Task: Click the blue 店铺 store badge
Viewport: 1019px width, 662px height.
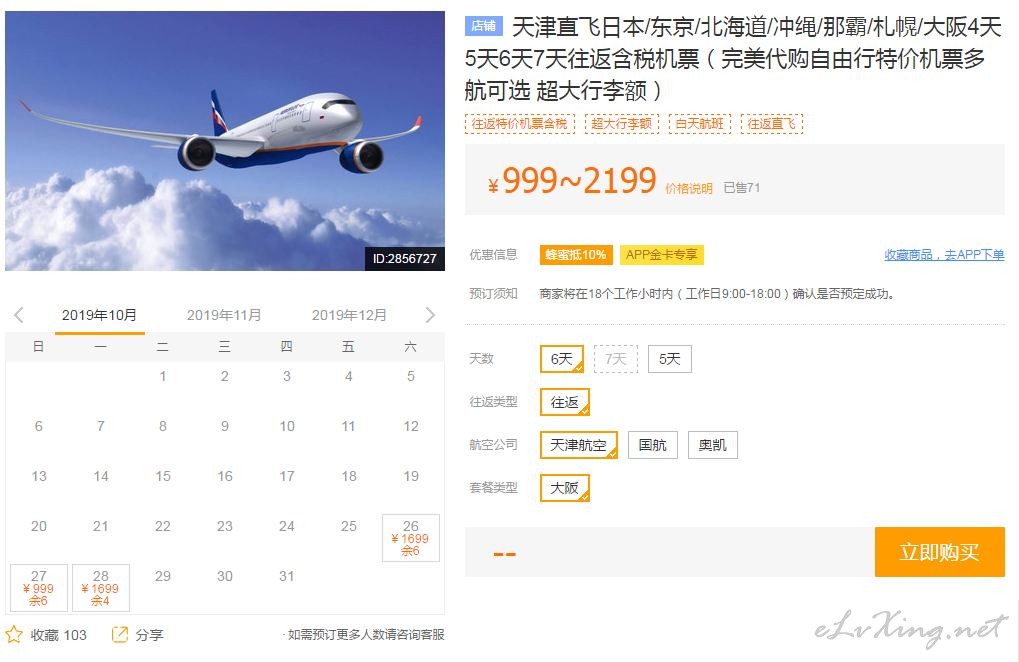Action: [484, 26]
